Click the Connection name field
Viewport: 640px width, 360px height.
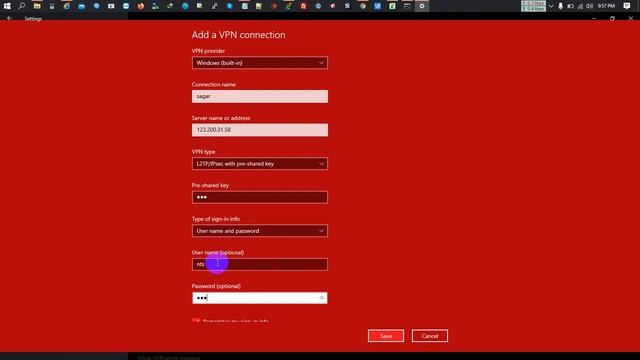[x=260, y=96]
